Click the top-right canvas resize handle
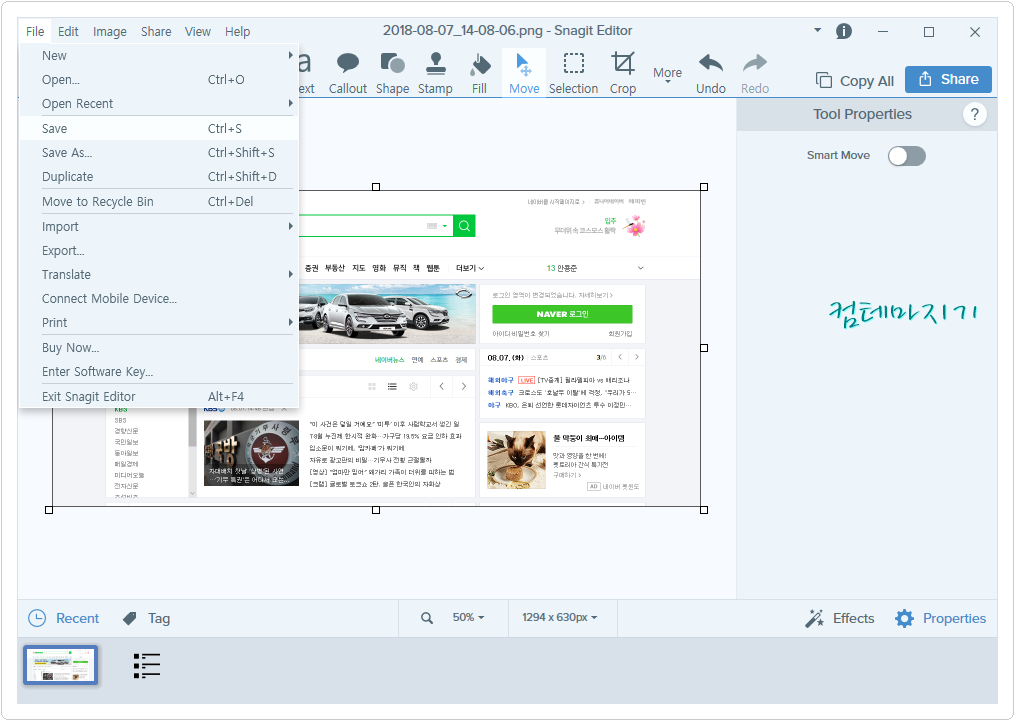This screenshot has height=721, width=1015. [704, 187]
